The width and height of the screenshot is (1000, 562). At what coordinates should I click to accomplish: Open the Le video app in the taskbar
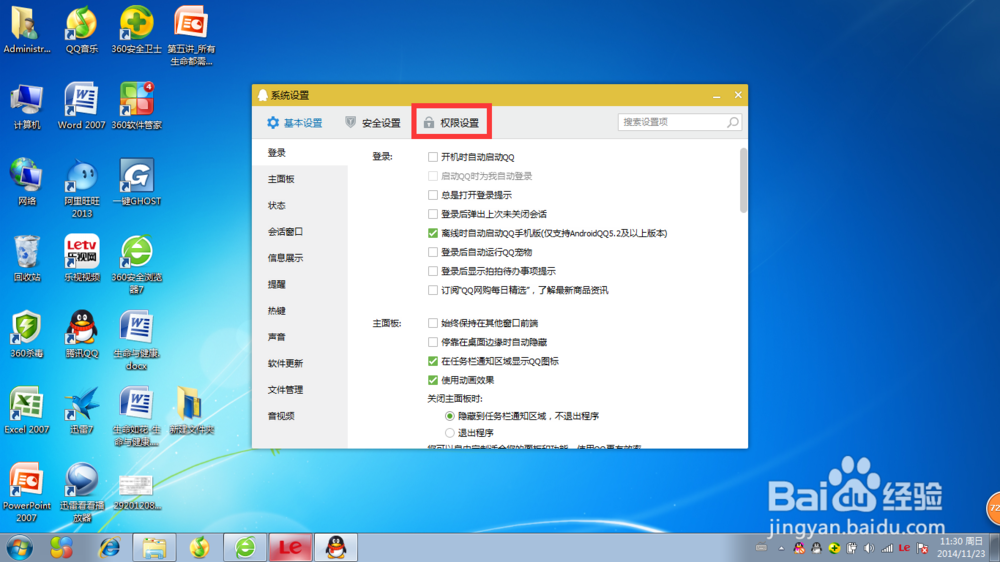click(x=290, y=547)
